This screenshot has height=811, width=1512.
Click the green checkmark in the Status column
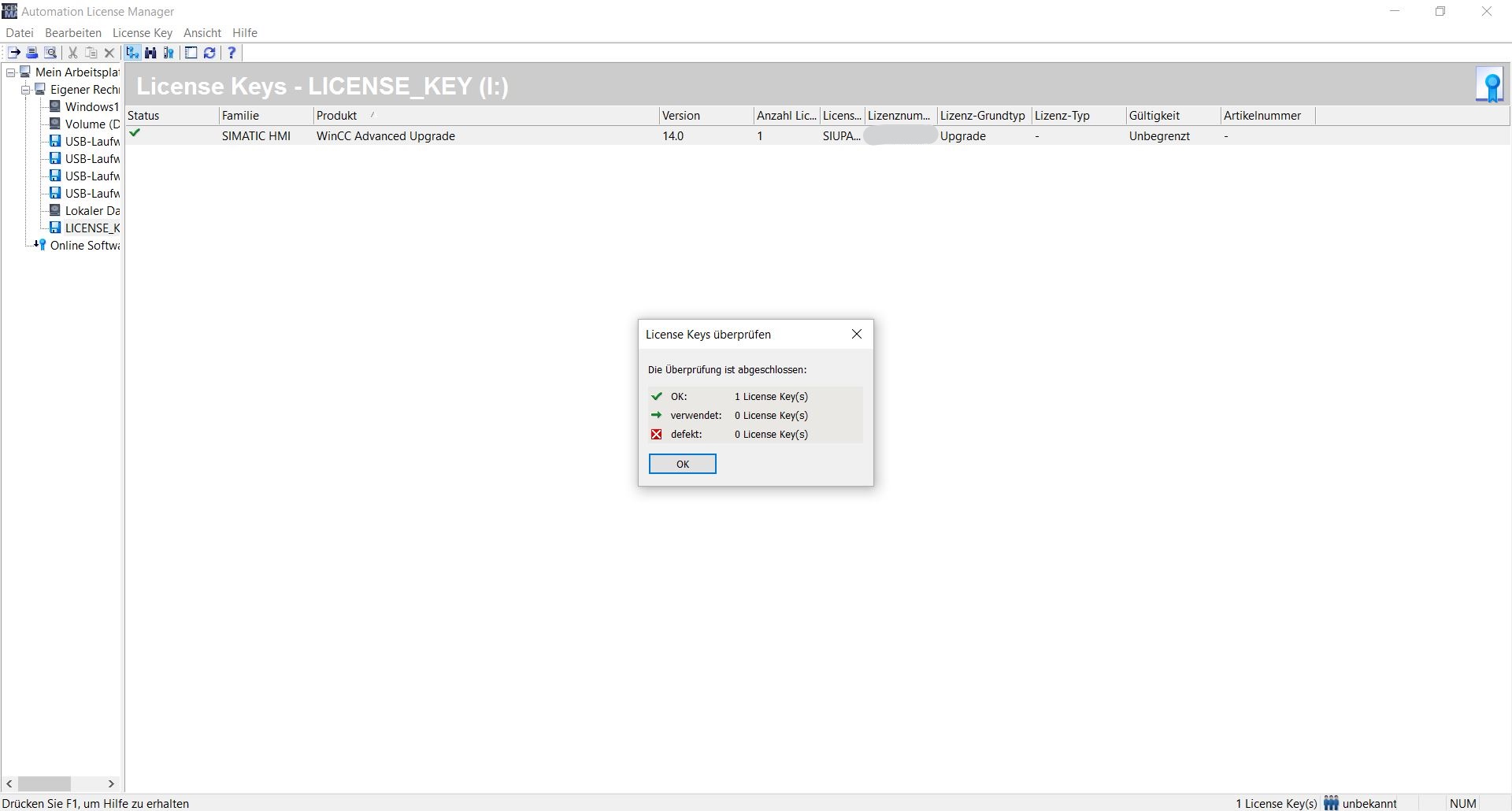click(x=135, y=133)
